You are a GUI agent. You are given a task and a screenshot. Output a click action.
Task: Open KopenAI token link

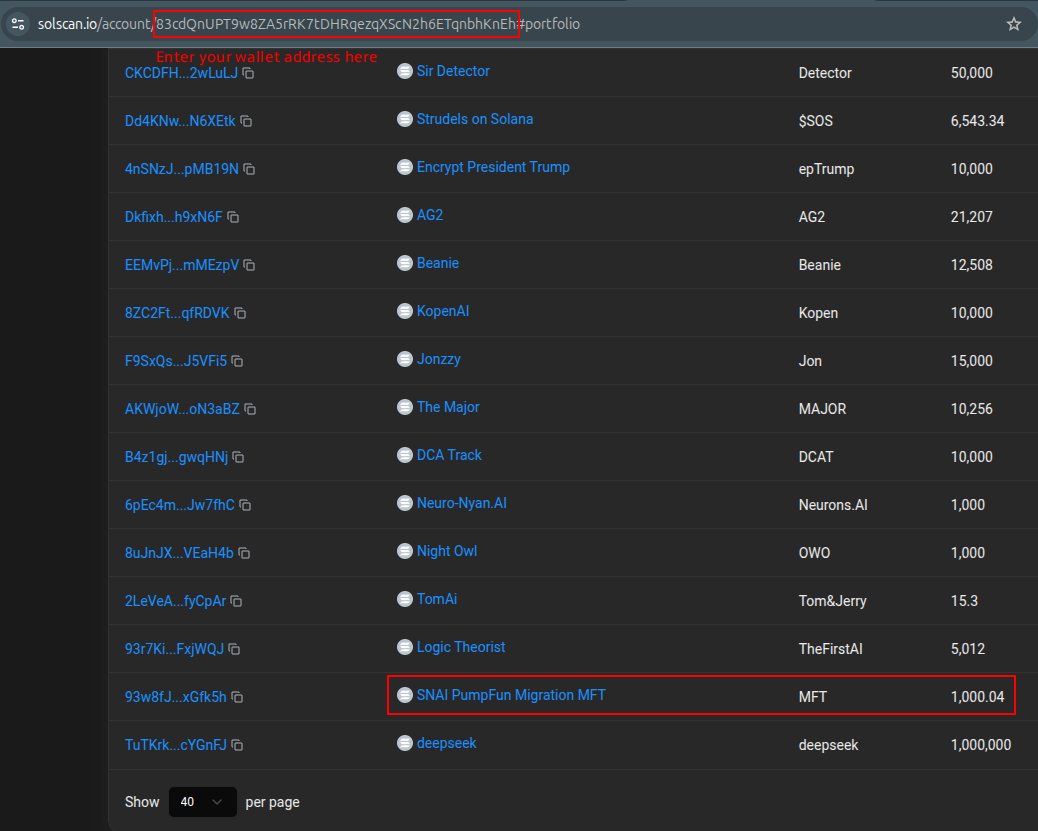443,311
